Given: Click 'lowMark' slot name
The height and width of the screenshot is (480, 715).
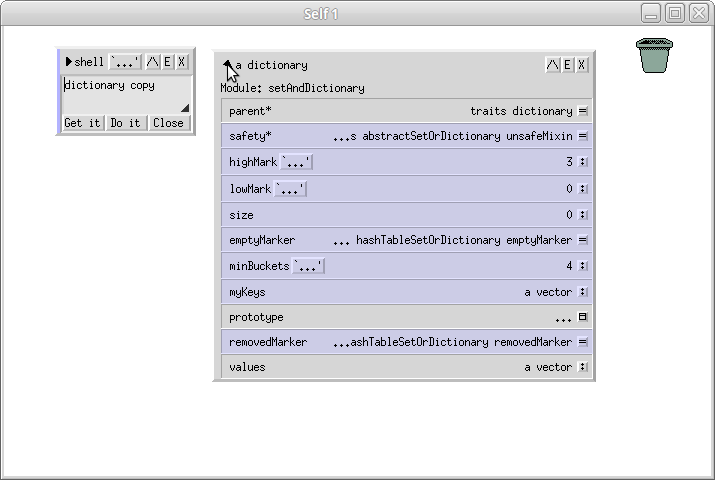Looking at the screenshot, I should click(250, 189).
